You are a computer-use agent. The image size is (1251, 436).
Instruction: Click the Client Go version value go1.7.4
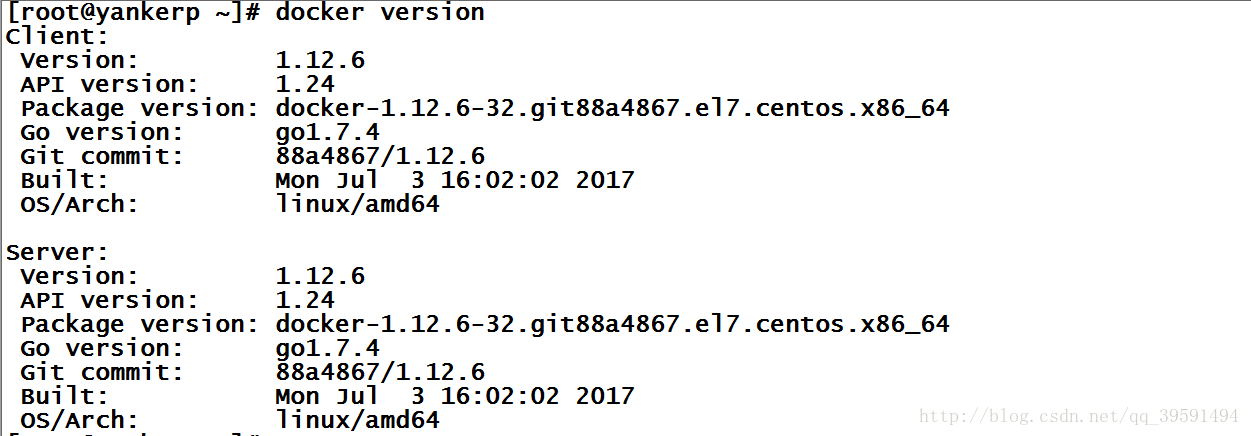(327, 132)
